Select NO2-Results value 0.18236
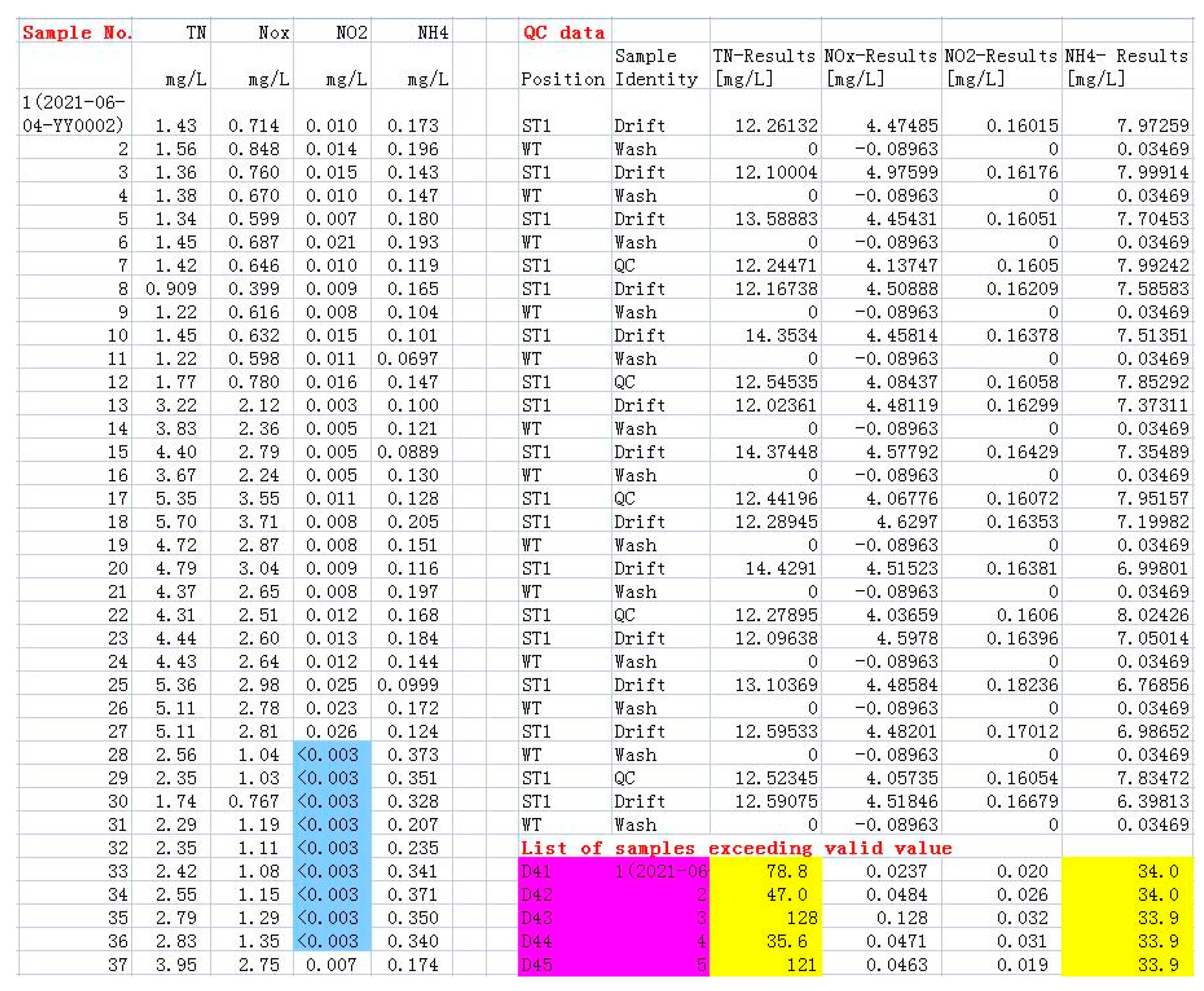This screenshot has width=1204, height=991. coord(1022,685)
